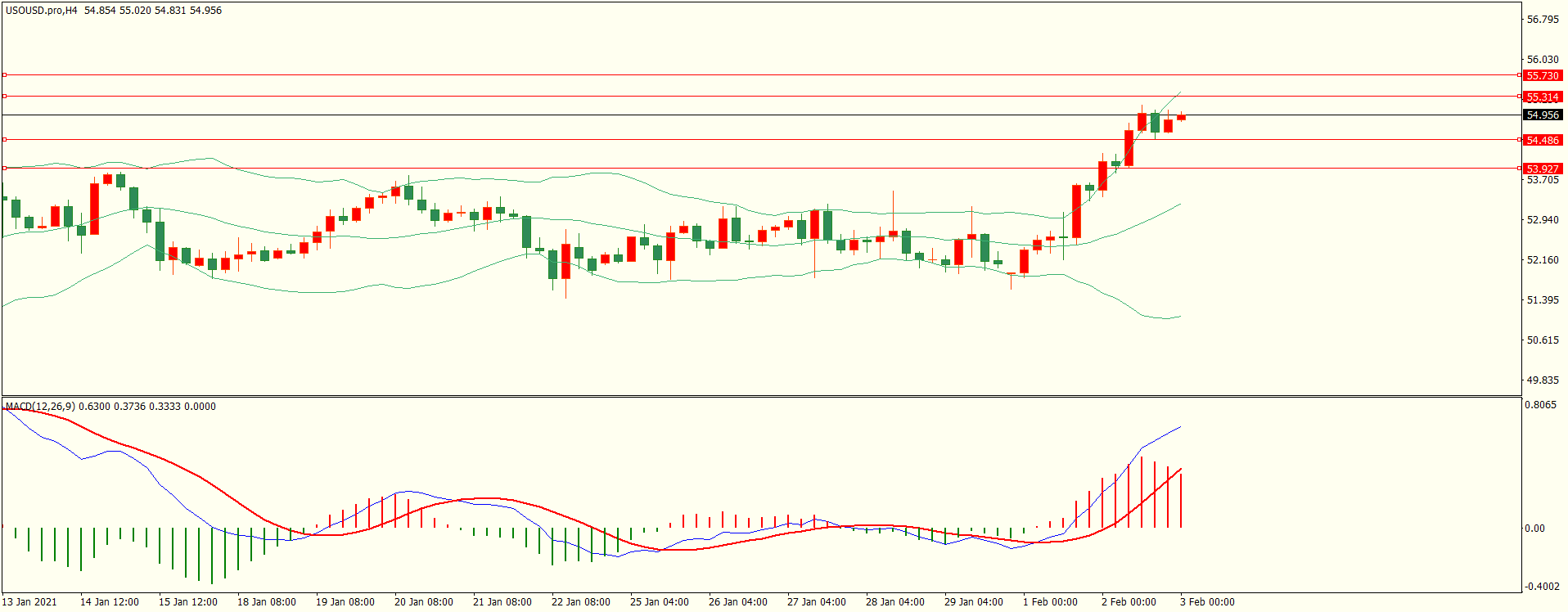Click the 55.730 red price label
The width and height of the screenshot is (1568, 612).
point(1543,76)
